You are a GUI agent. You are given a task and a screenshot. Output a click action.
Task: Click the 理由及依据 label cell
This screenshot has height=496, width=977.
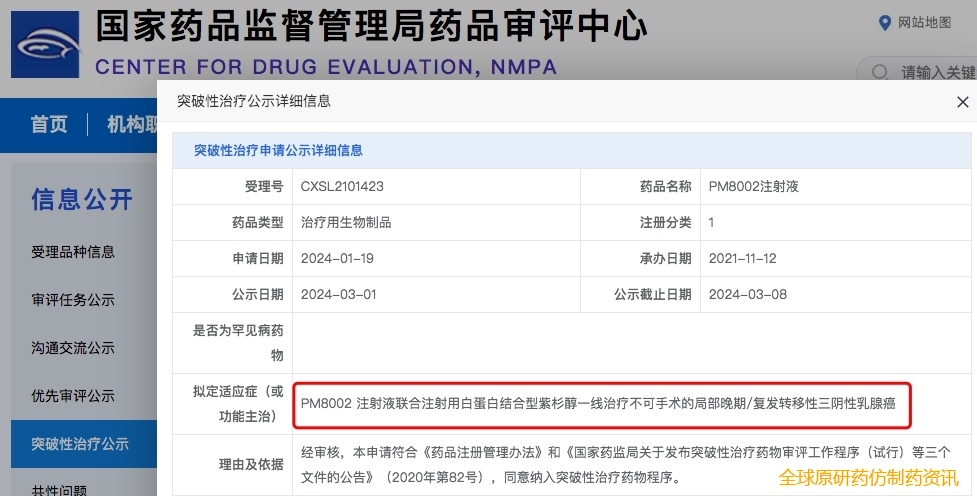click(x=232, y=465)
